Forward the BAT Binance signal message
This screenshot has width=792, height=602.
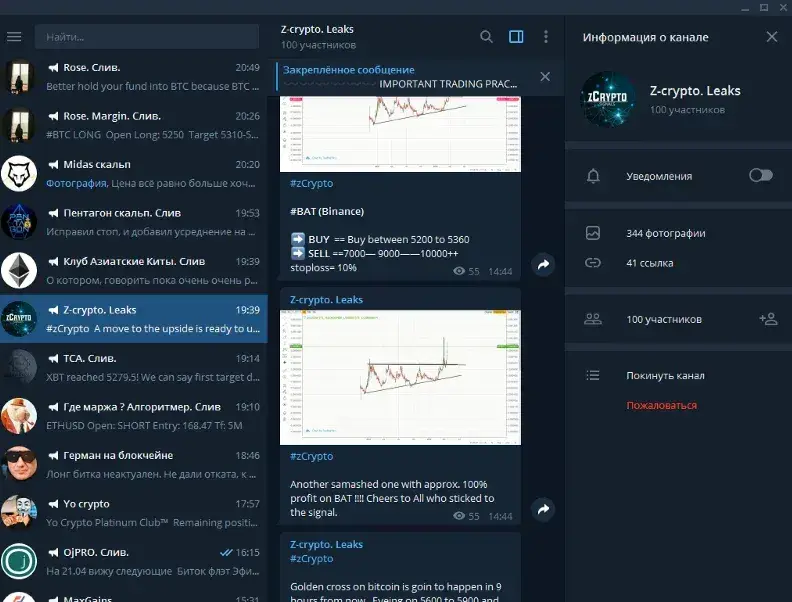tap(543, 265)
